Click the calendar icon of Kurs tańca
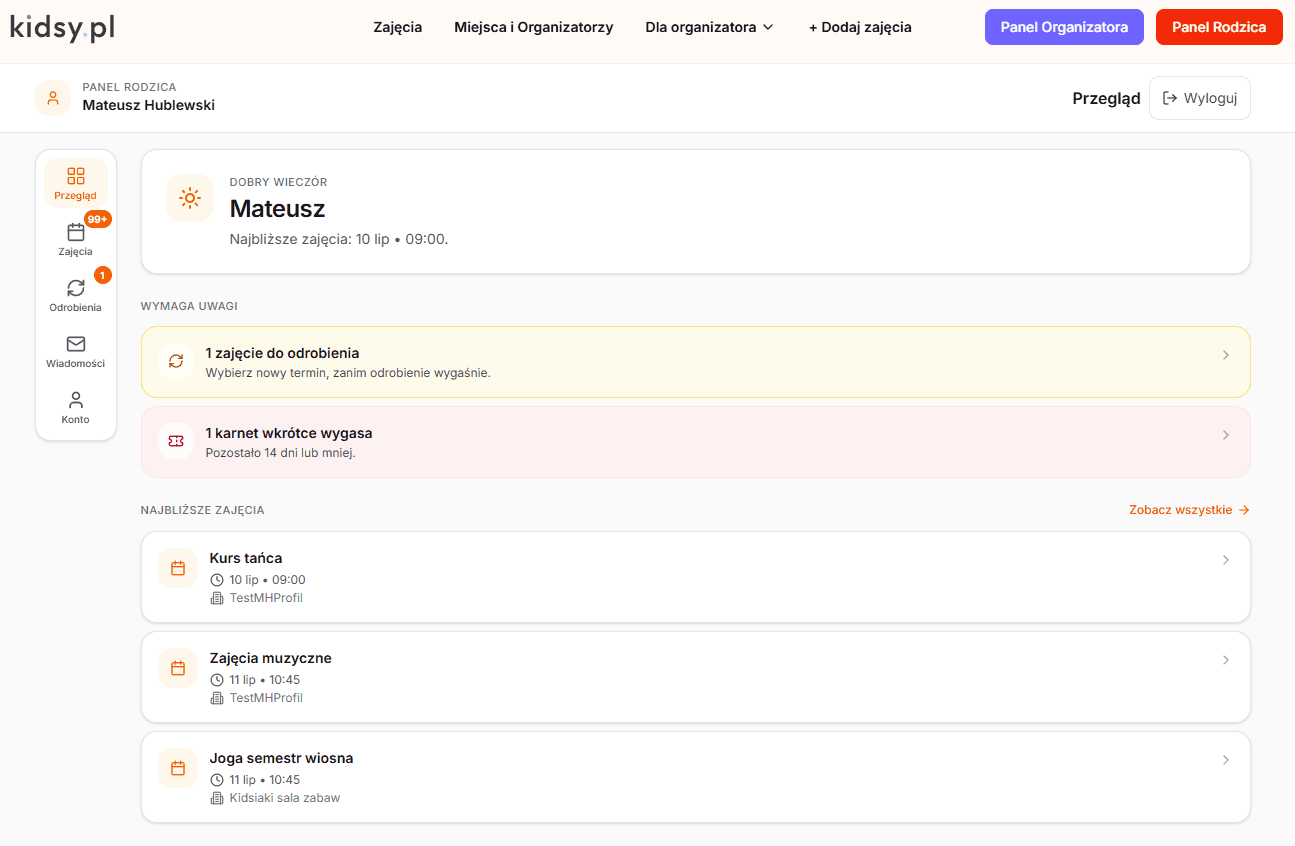The image size is (1295, 846). (178, 568)
